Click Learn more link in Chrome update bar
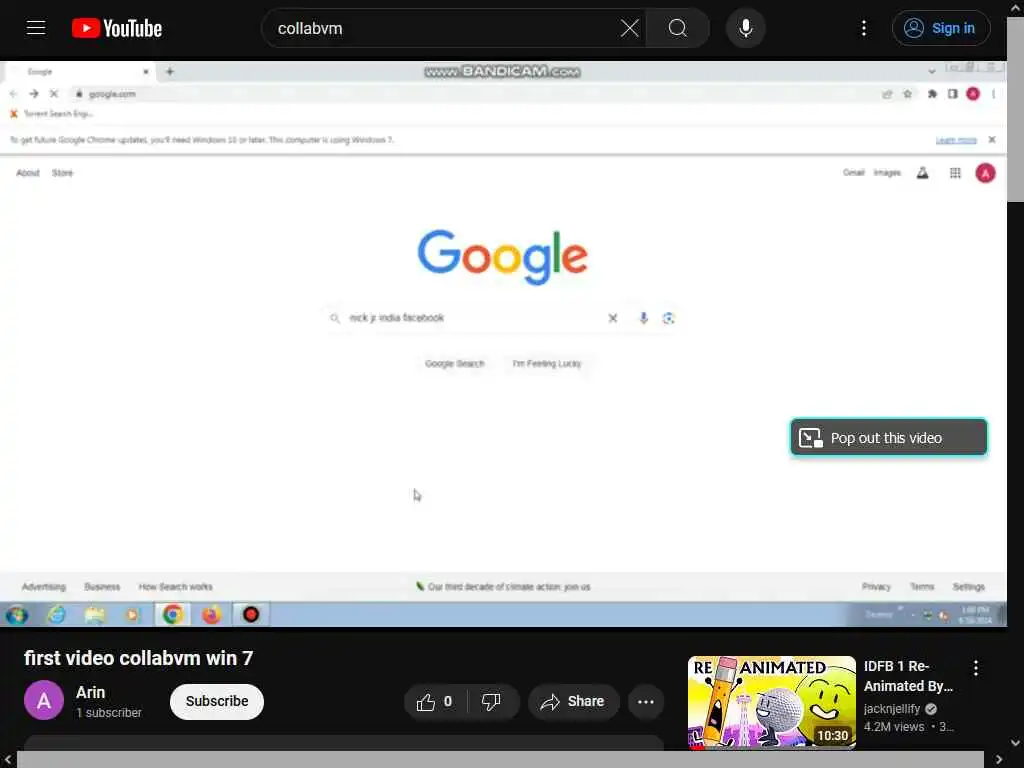 coord(956,140)
